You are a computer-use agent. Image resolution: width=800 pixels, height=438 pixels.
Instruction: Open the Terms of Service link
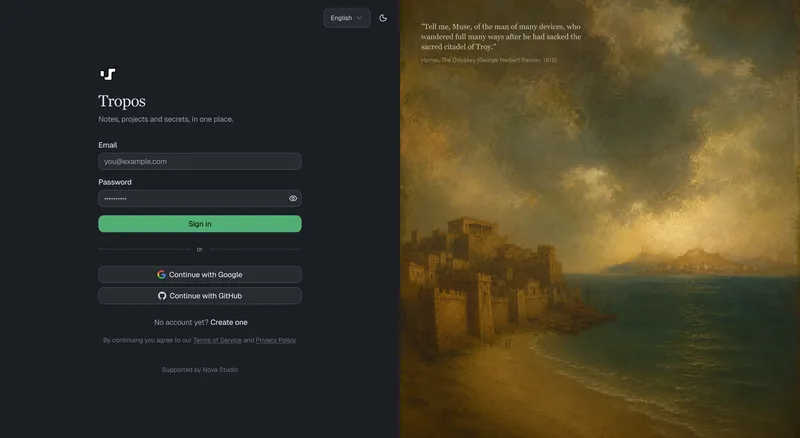[x=217, y=340]
